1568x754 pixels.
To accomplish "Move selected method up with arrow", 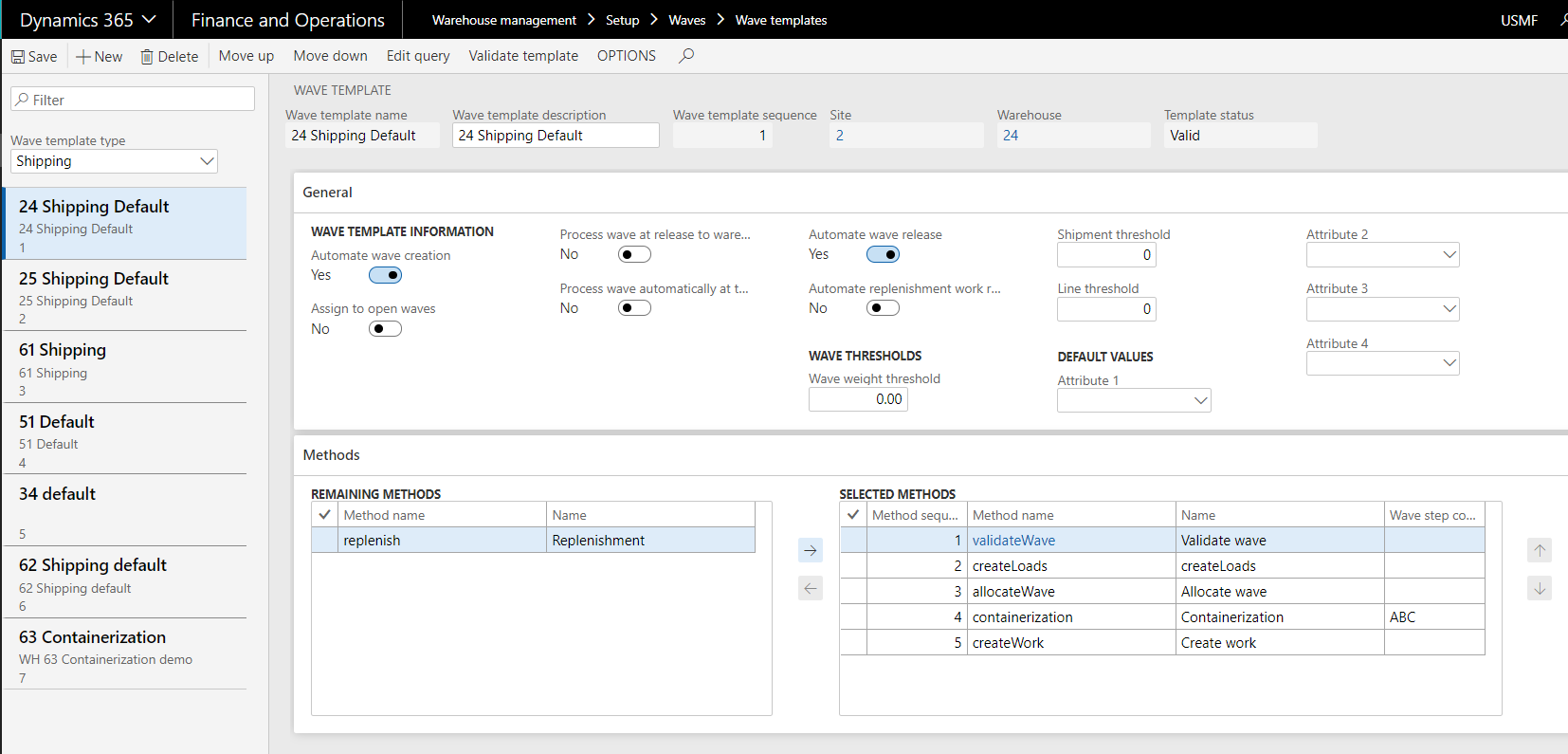I will (x=1540, y=550).
